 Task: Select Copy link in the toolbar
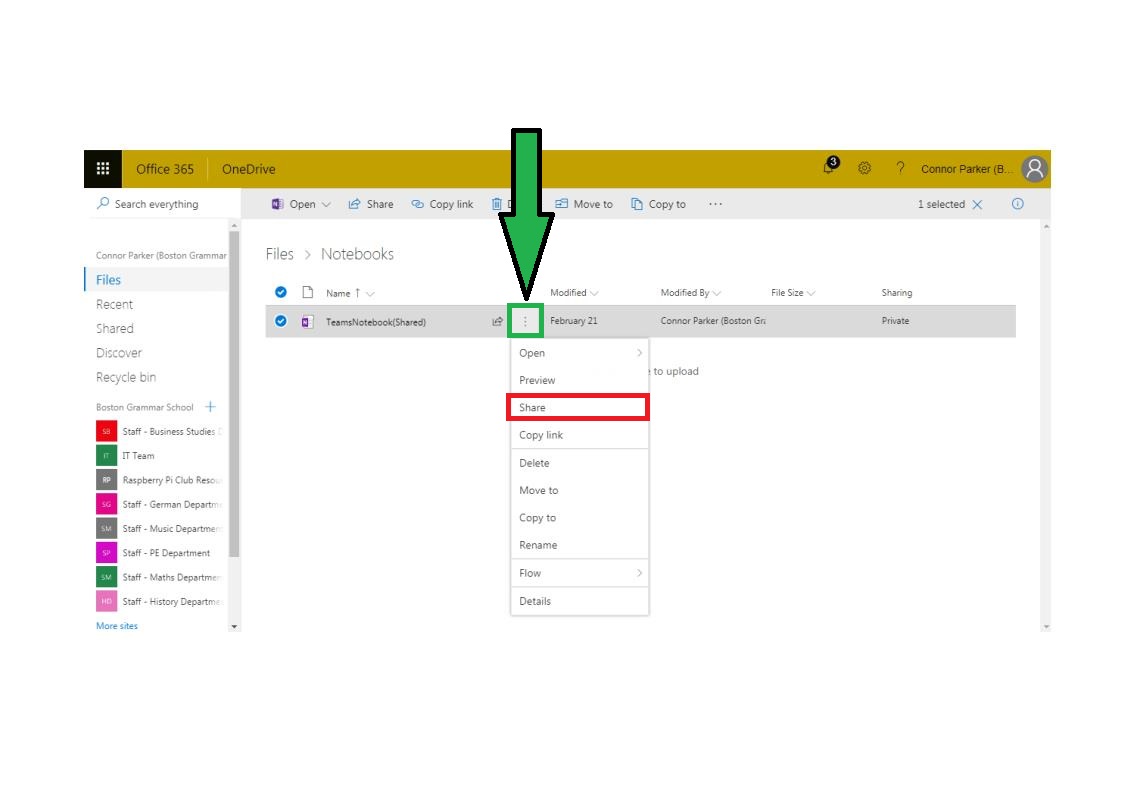click(x=442, y=204)
